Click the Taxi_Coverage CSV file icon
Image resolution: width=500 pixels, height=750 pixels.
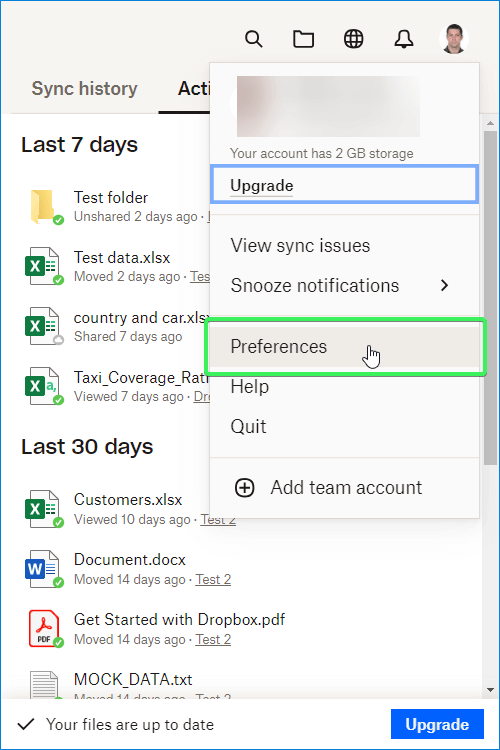tap(44, 386)
